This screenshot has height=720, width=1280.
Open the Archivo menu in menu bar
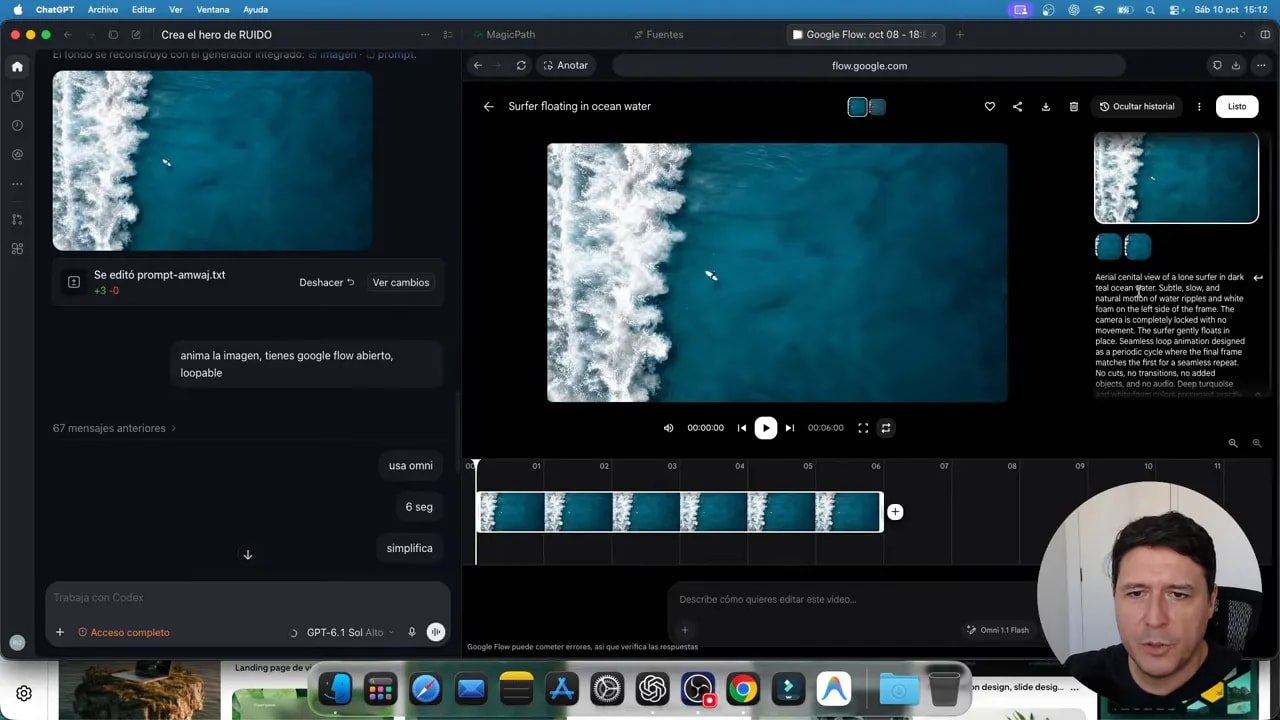103,9
